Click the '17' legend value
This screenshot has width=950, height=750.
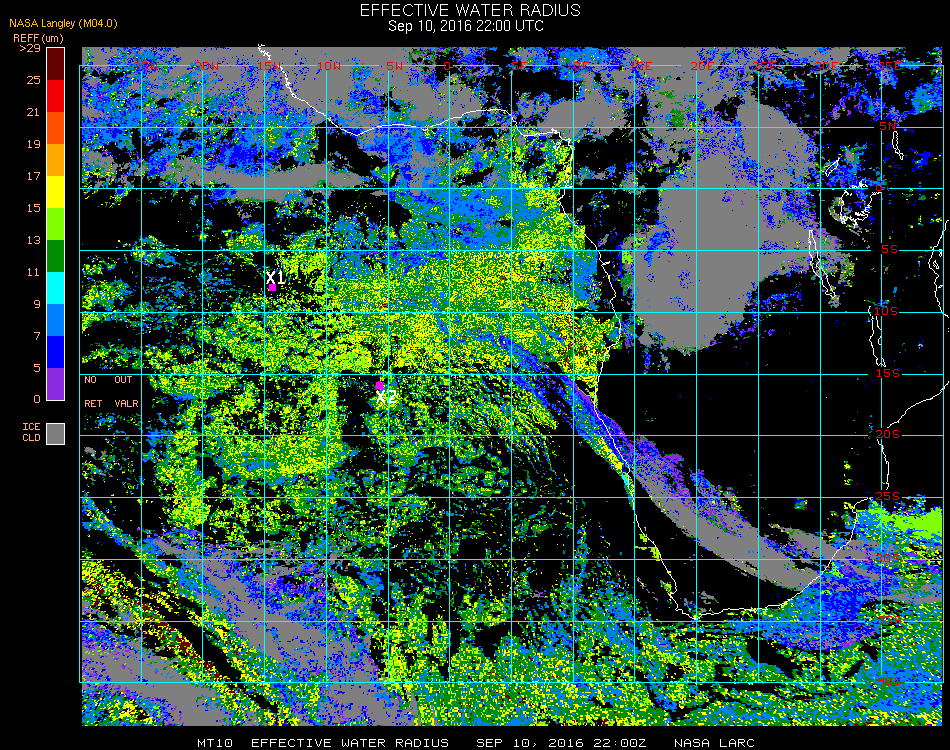[33, 176]
